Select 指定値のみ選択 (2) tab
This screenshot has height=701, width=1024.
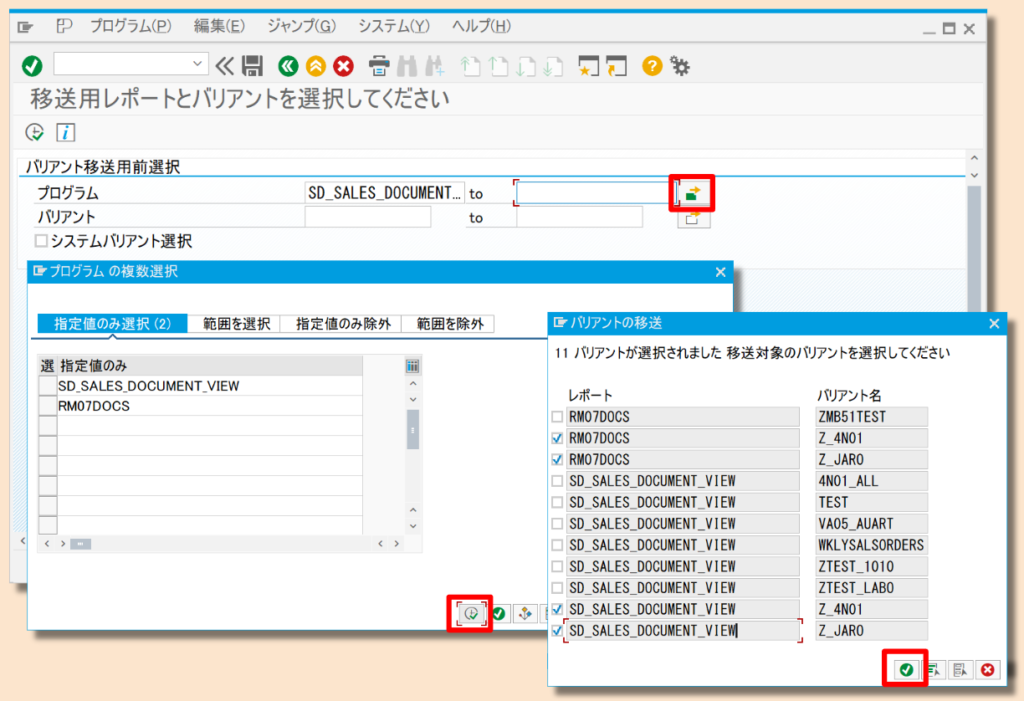(x=112, y=323)
